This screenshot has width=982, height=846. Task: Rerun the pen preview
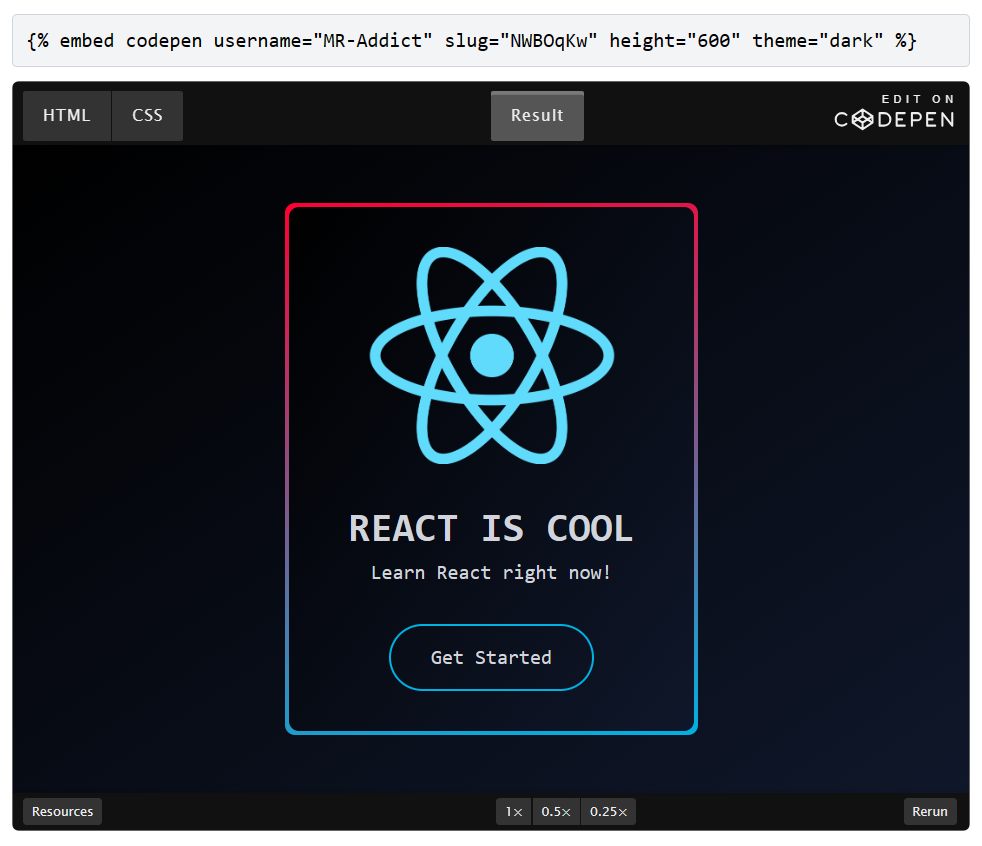(929, 811)
